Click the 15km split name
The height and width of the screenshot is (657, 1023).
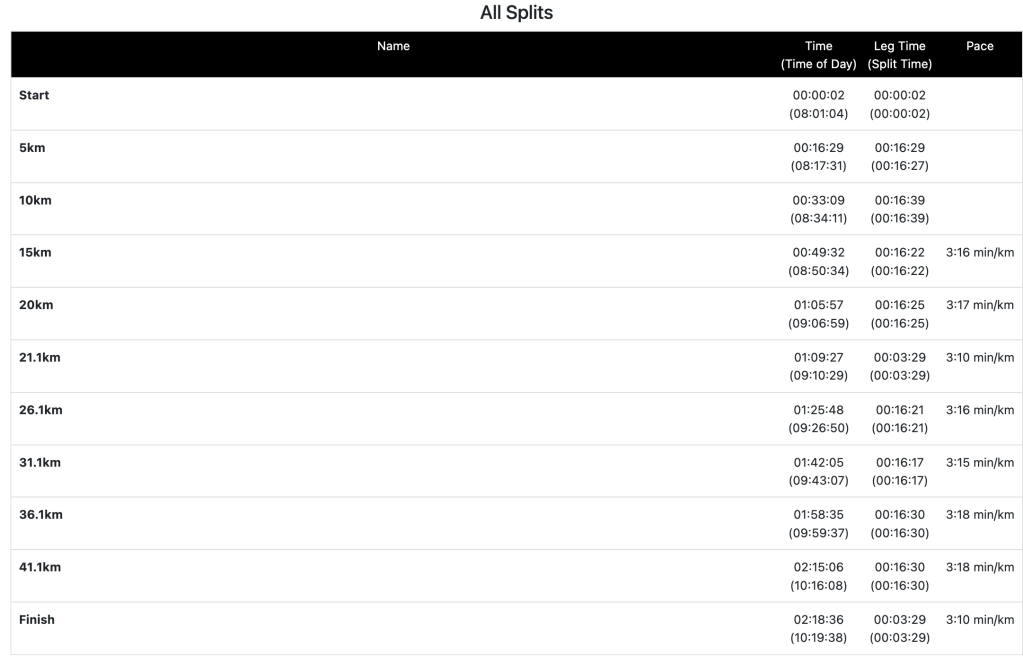tap(35, 252)
